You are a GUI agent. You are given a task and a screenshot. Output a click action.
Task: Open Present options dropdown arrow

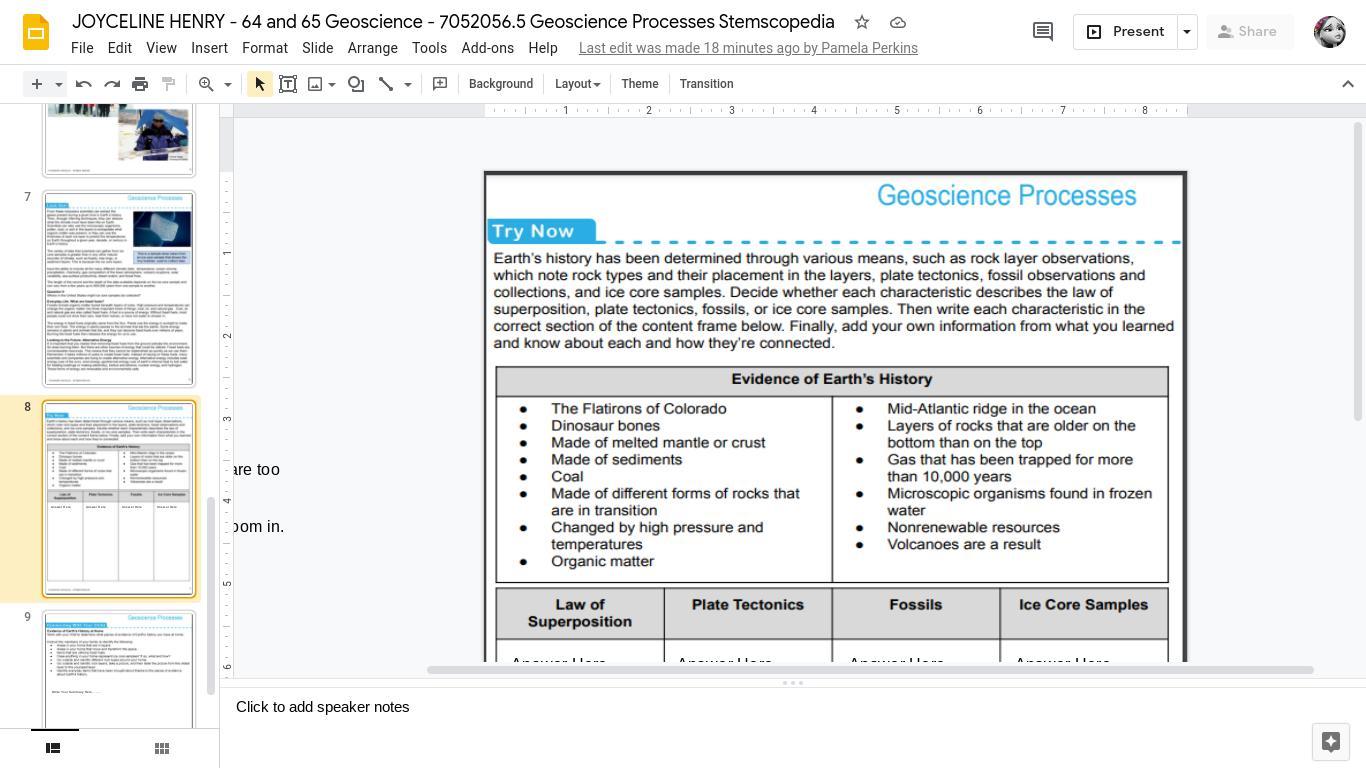[x=1187, y=32]
